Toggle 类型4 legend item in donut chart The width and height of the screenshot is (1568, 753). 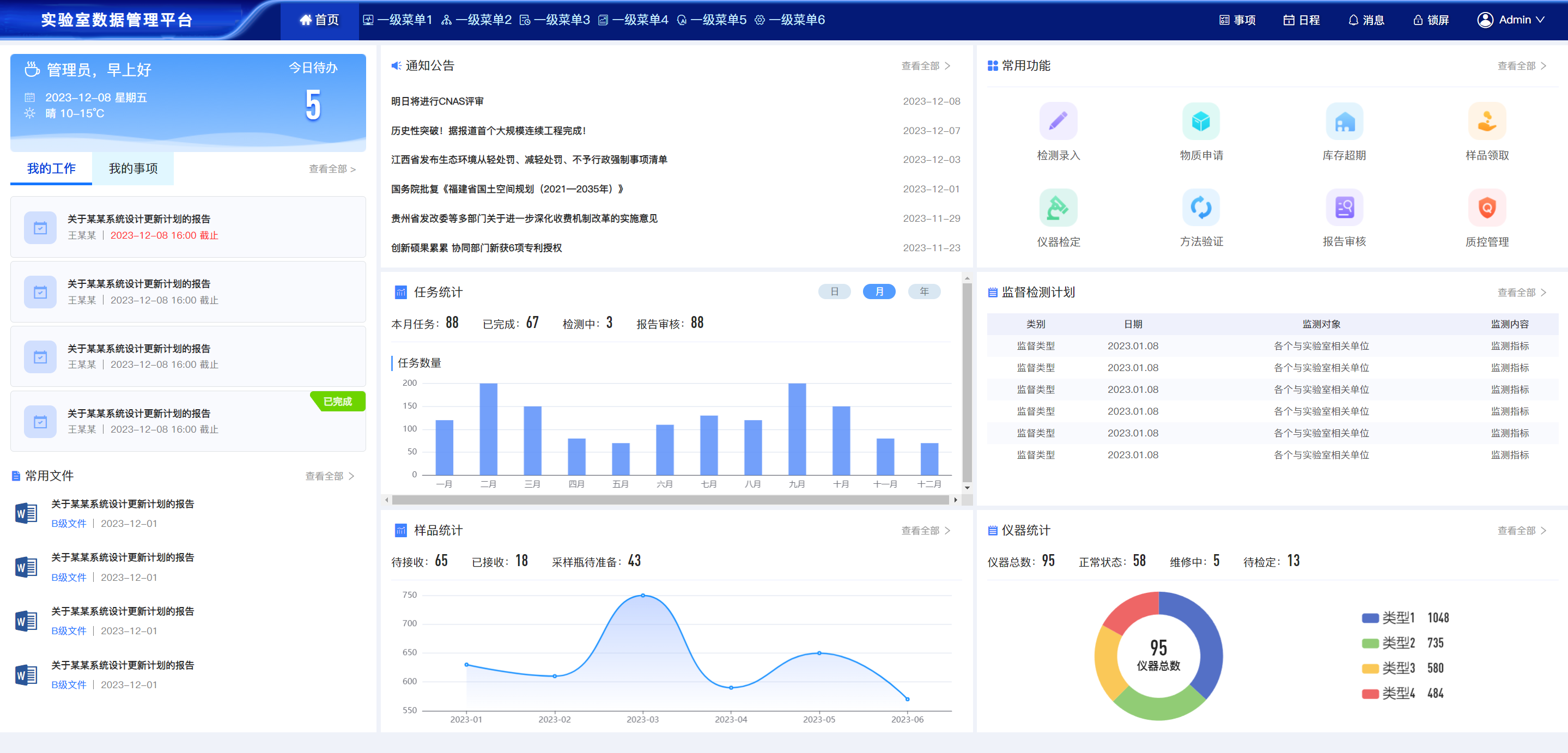[x=1402, y=694]
